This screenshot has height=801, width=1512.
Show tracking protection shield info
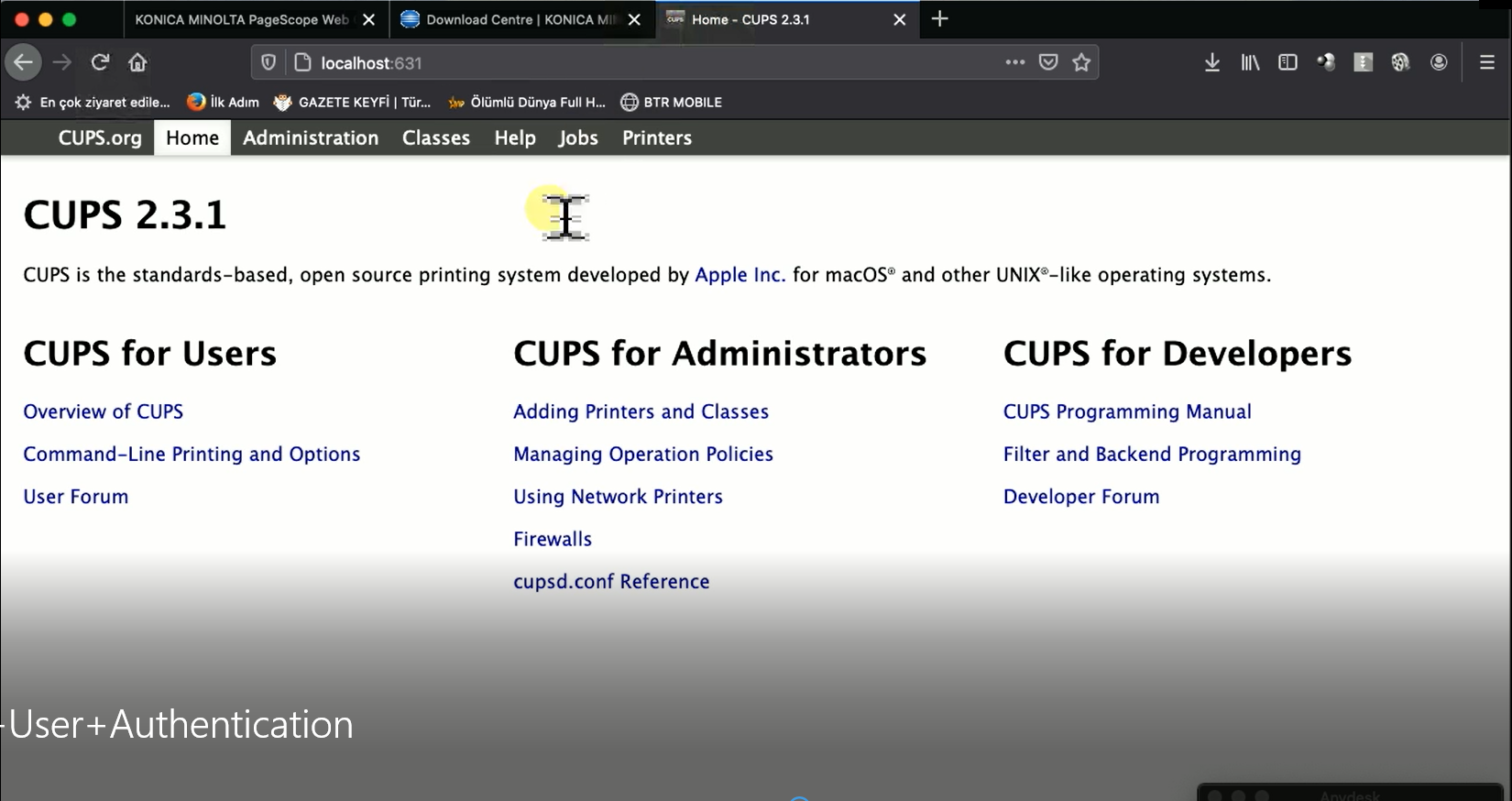click(x=268, y=62)
